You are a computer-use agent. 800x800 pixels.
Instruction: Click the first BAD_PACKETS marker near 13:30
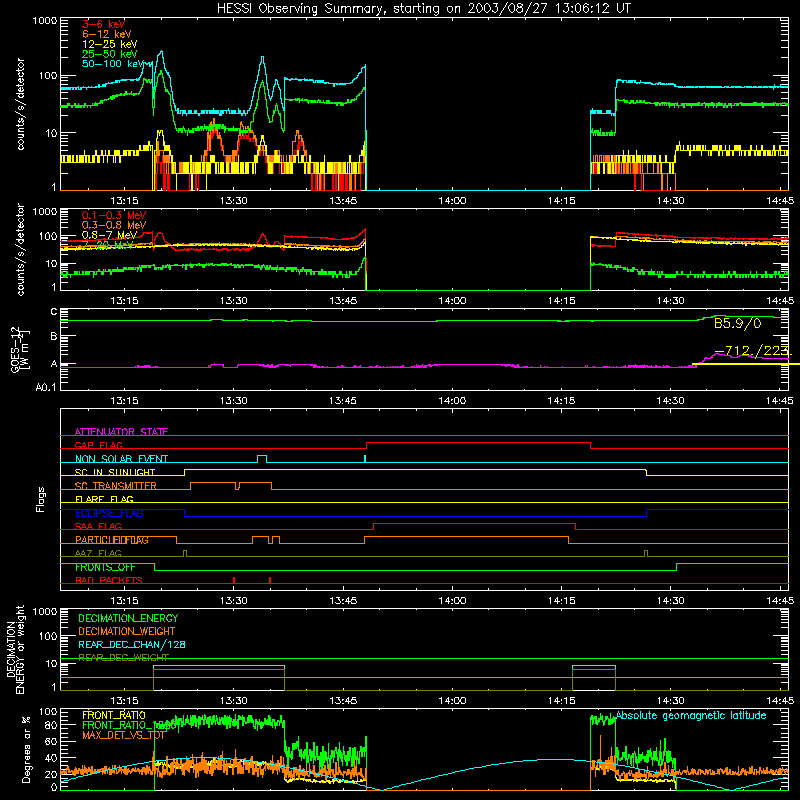(x=234, y=580)
